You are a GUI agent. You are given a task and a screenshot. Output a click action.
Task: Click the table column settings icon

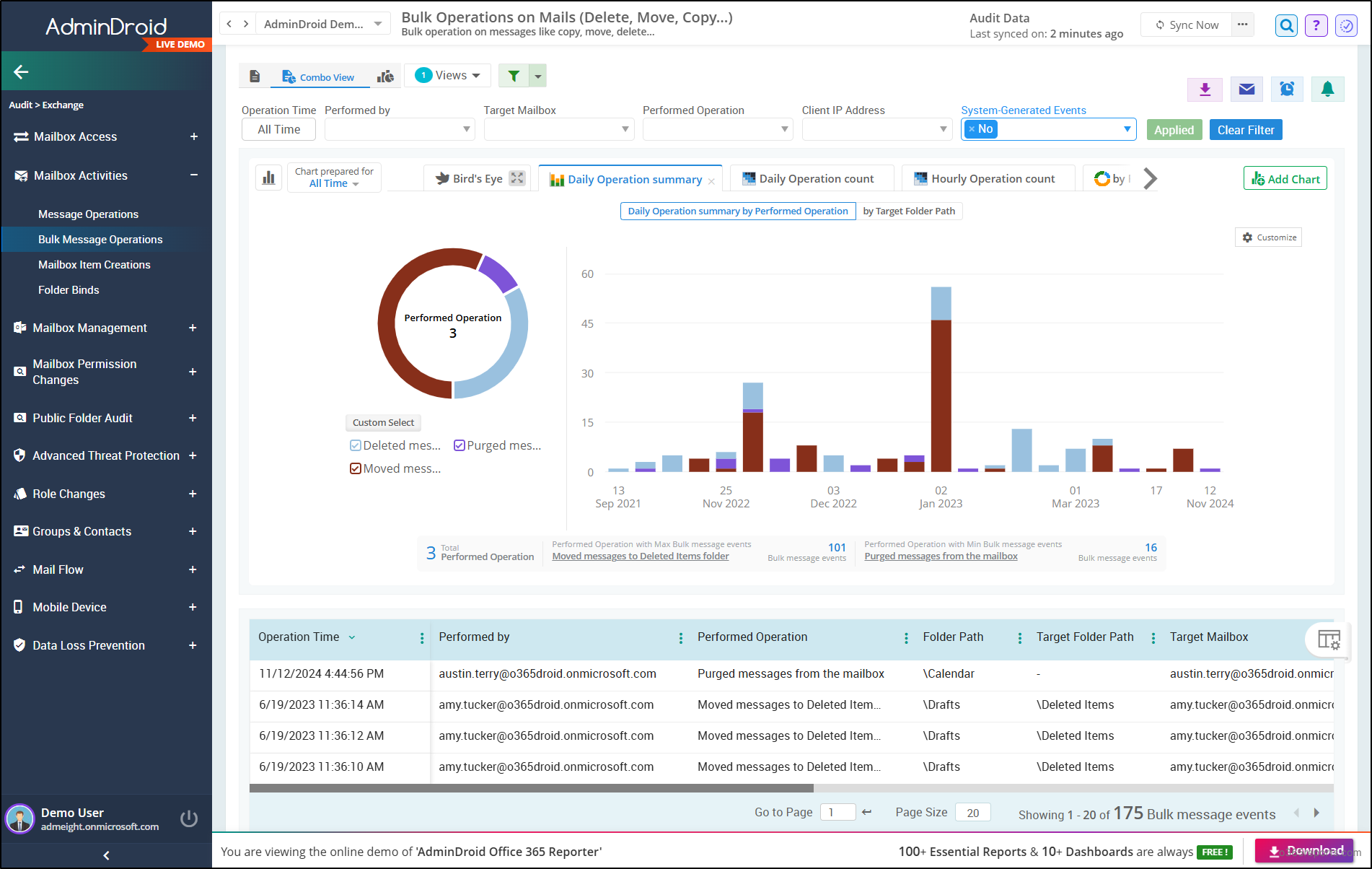pyautogui.click(x=1329, y=639)
